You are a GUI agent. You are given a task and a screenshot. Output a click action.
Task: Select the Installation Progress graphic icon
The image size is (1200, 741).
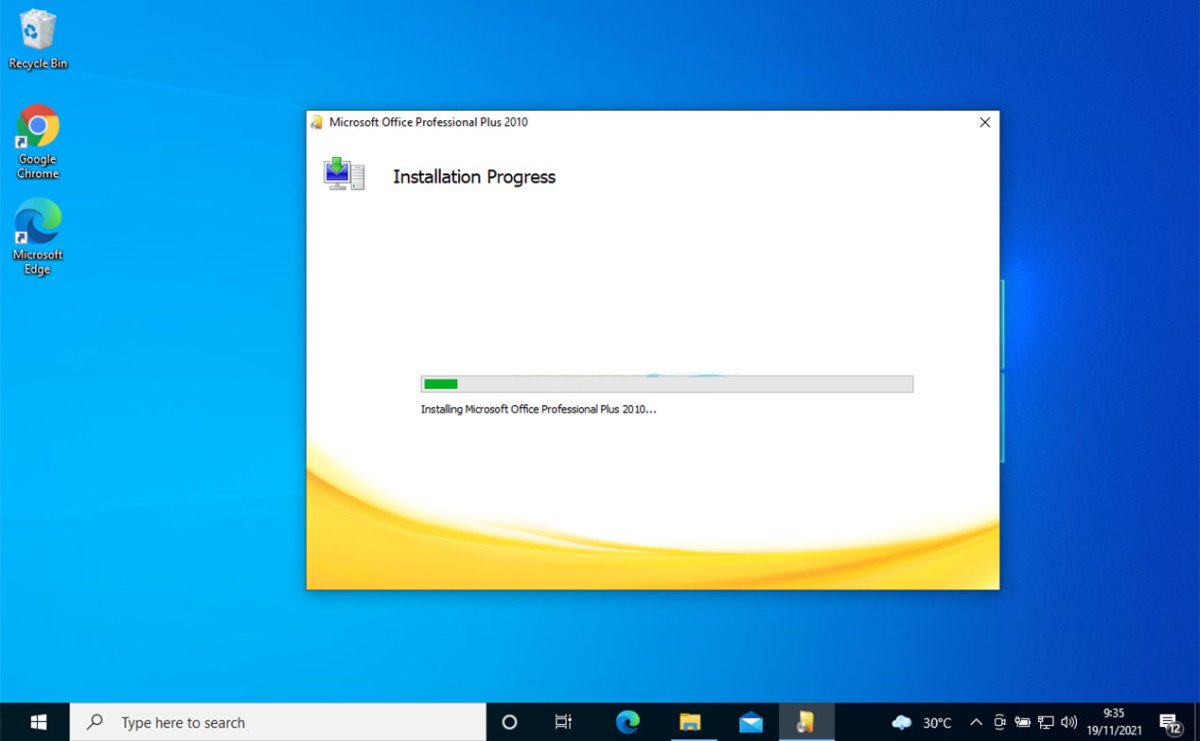pos(343,172)
